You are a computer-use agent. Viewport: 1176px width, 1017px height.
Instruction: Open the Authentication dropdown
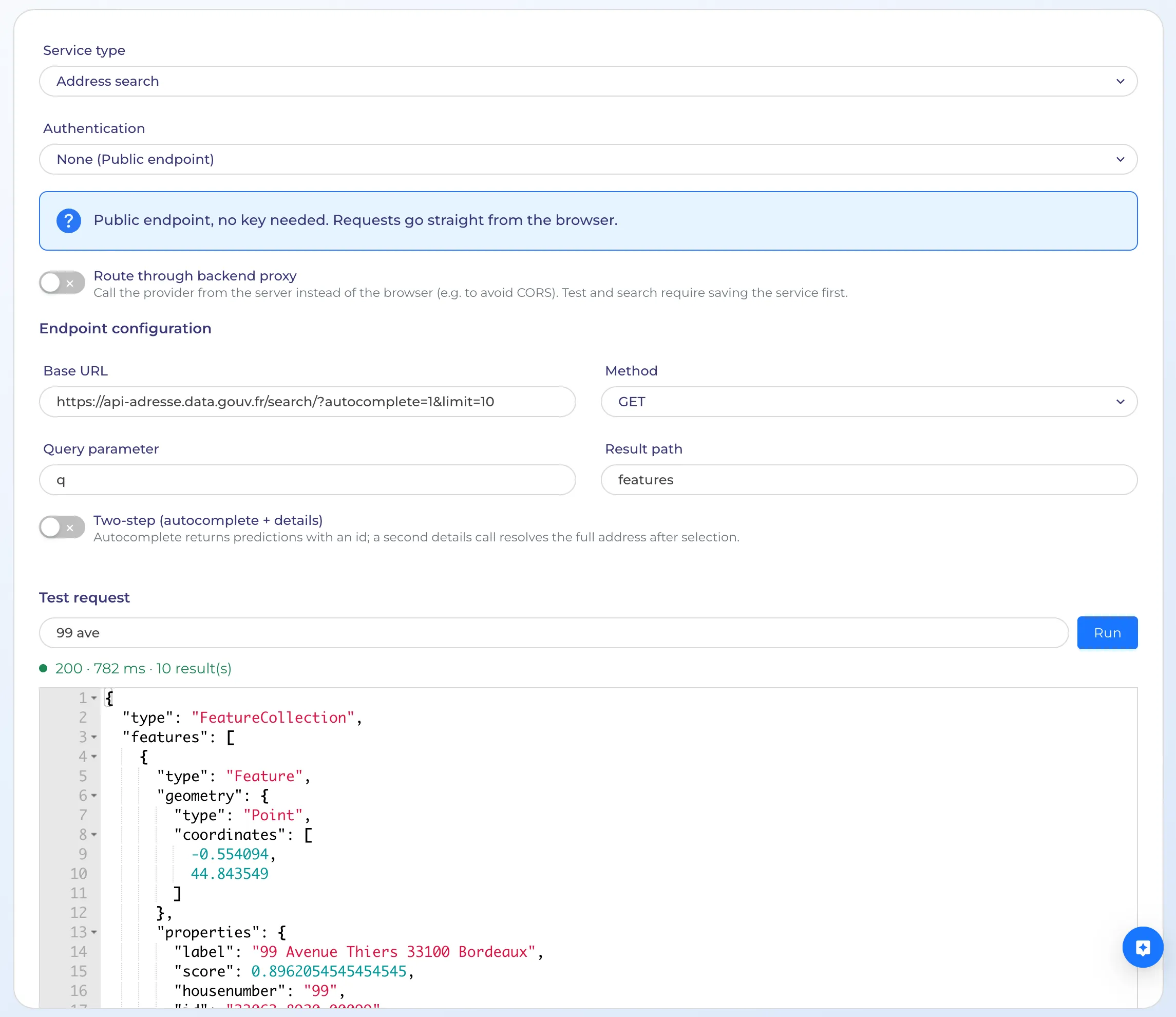pyautogui.click(x=588, y=159)
